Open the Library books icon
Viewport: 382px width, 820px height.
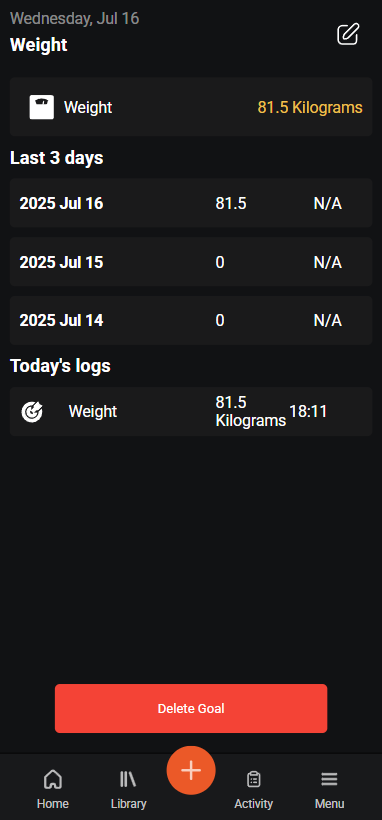pos(128,780)
